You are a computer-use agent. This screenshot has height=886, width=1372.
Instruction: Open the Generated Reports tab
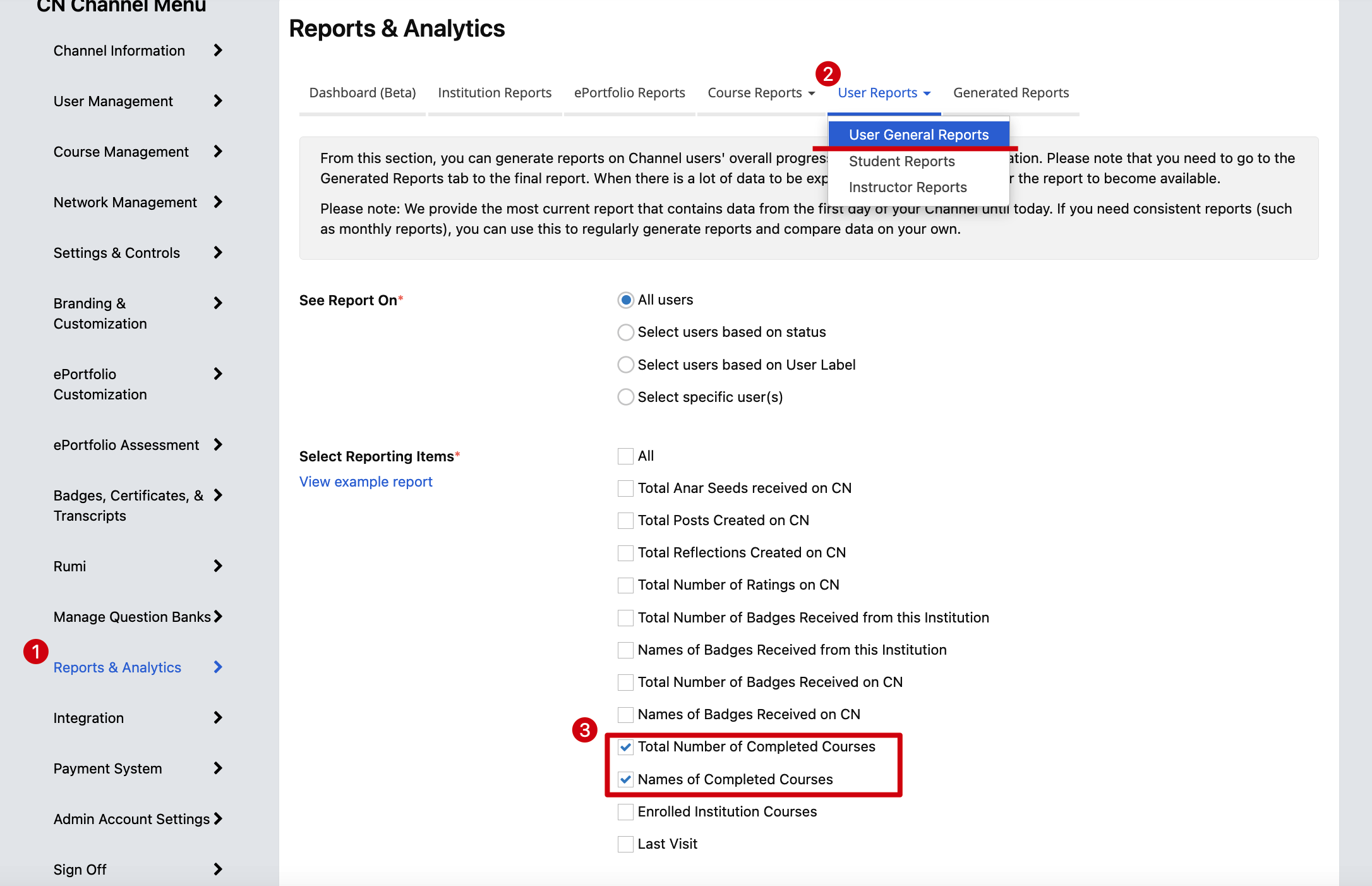tap(1011, 93)
